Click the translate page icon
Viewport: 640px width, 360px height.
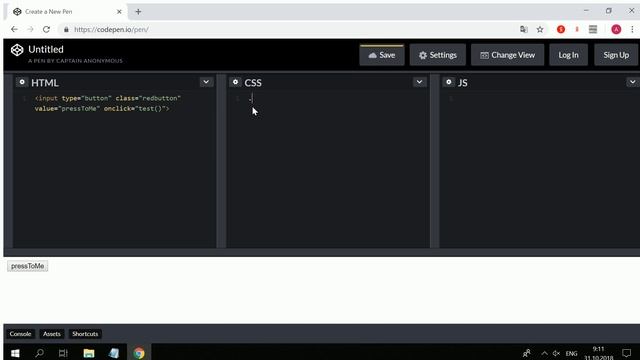(524, 29)
